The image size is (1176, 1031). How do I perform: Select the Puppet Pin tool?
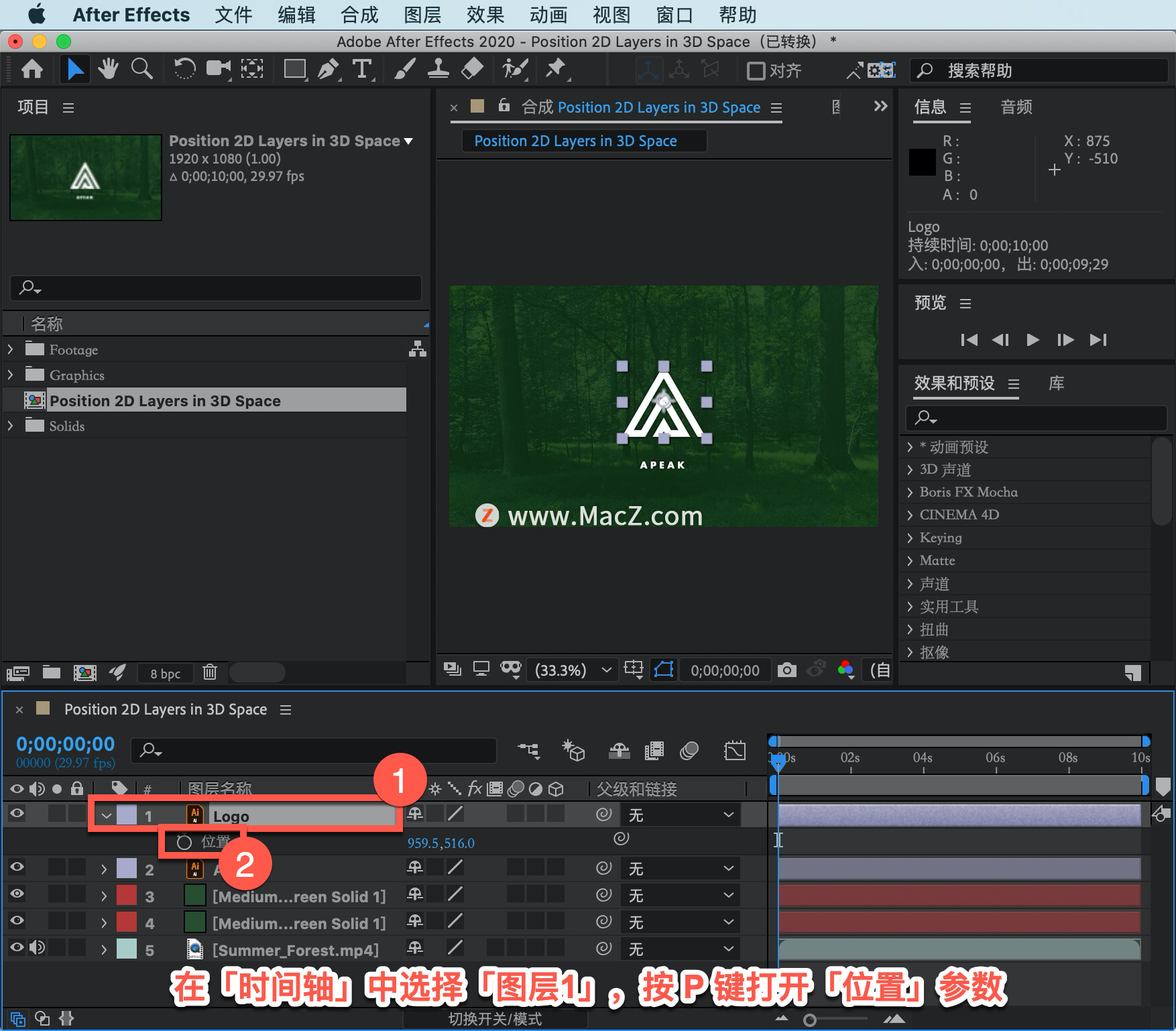[x=556, y=69]
